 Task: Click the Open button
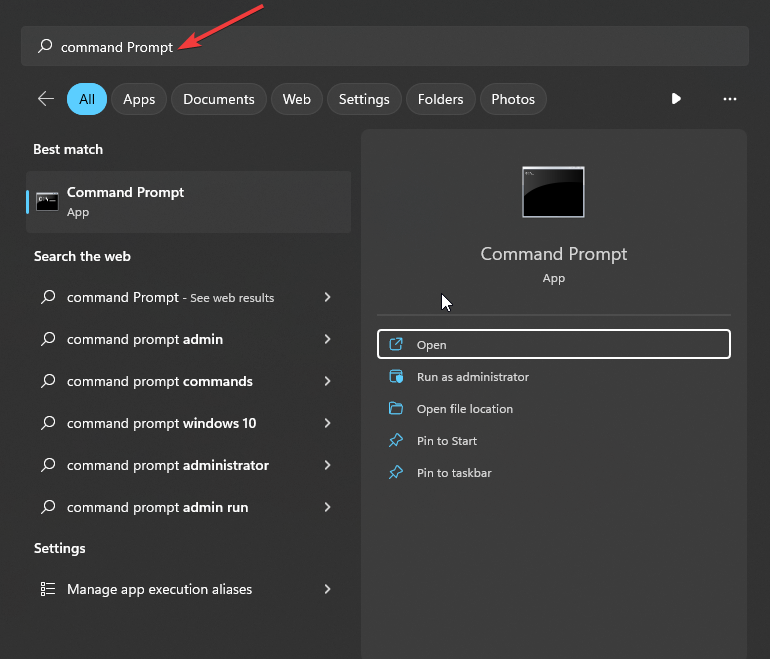tap(554, 344)
